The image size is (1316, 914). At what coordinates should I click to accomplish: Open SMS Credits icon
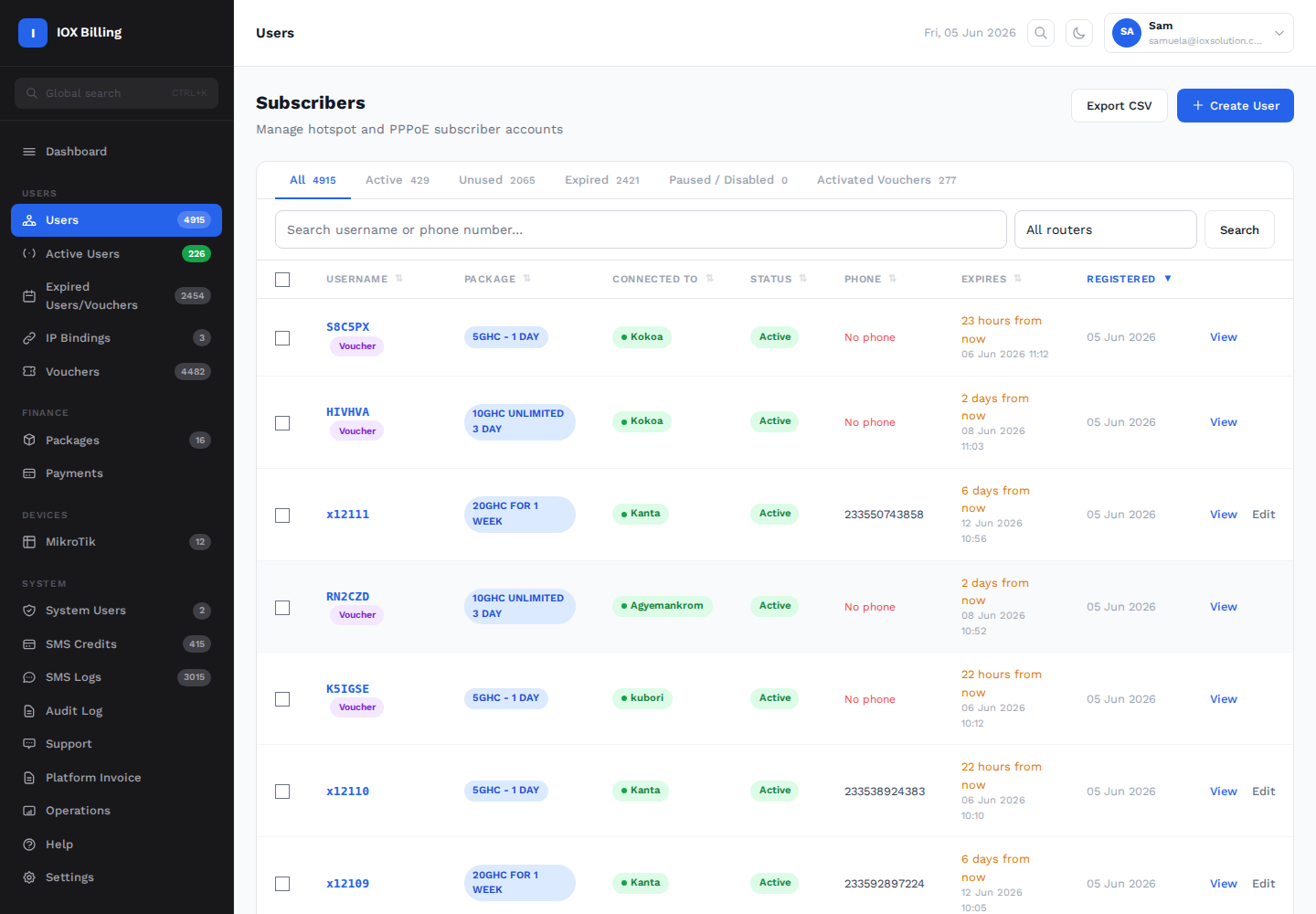(x=29, y=644)
